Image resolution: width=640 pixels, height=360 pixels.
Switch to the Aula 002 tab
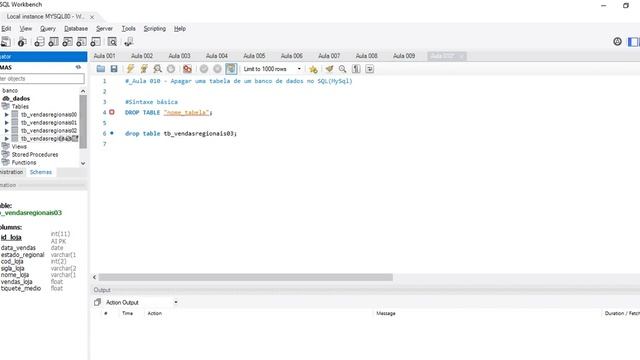click(142, 56)
